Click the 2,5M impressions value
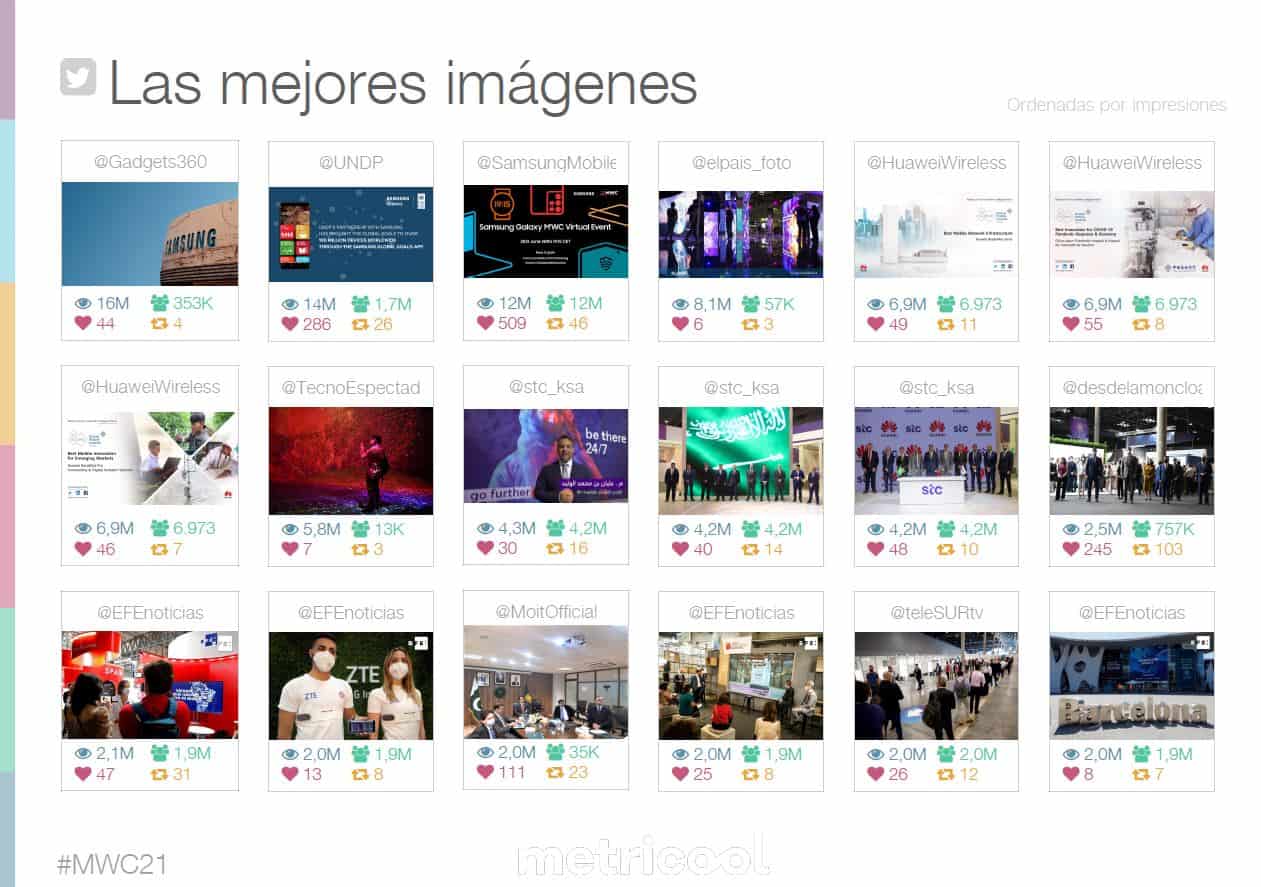 click(1102, 528)
